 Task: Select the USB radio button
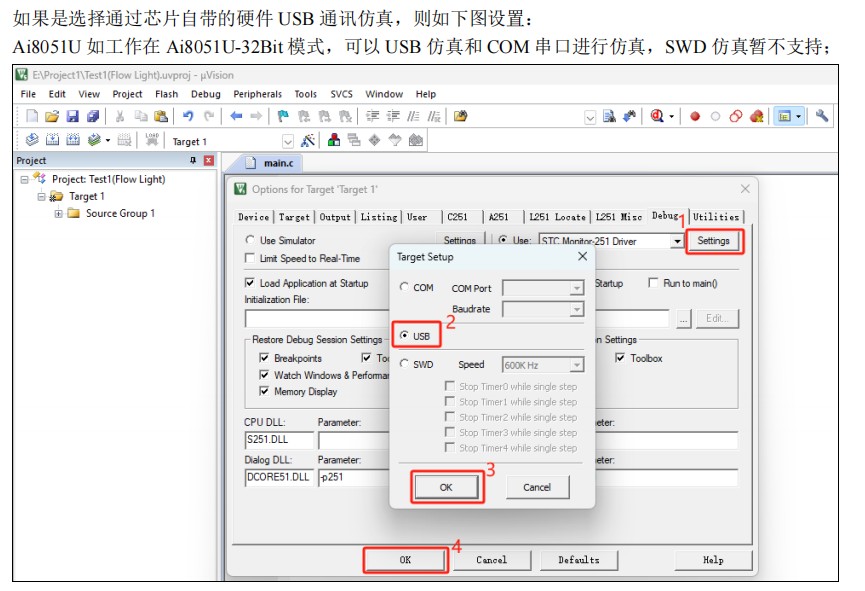[x=404, y=336]
